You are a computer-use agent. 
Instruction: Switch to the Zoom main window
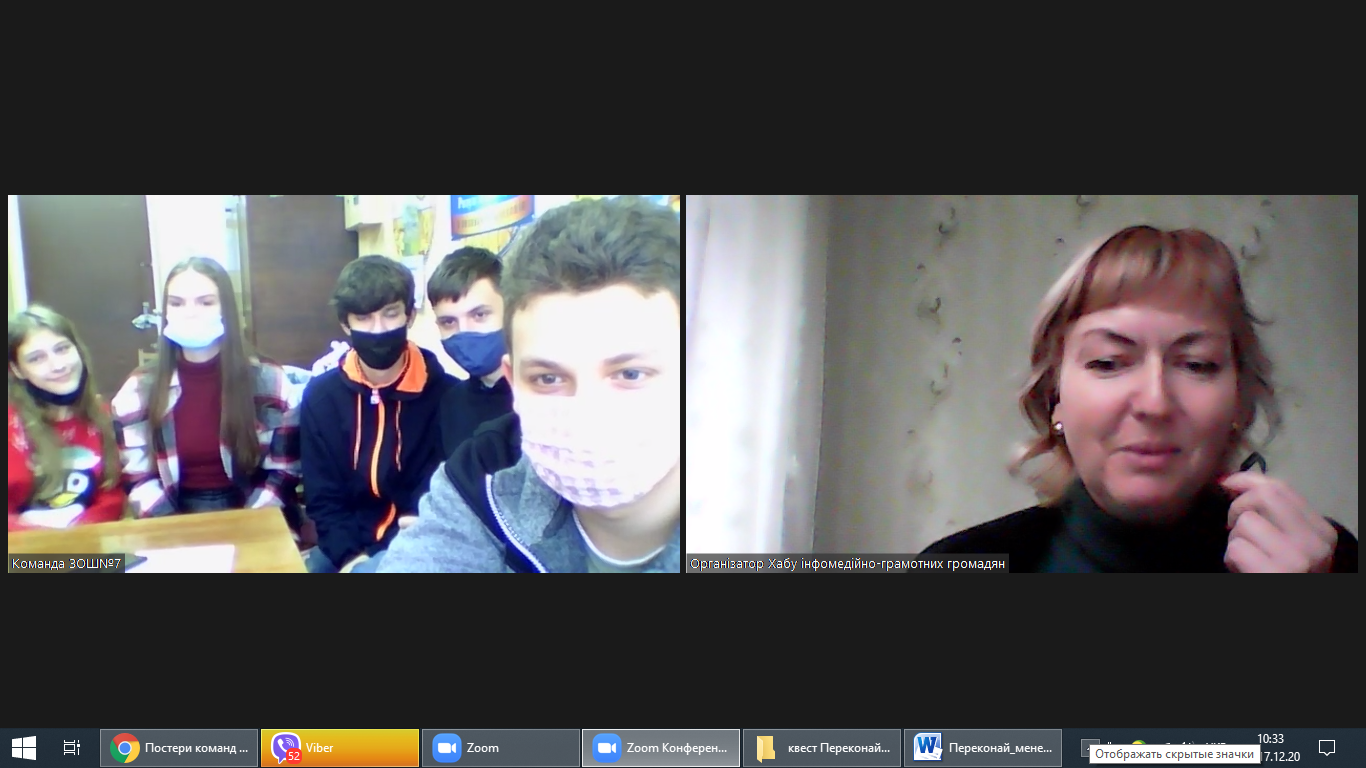[x=500, y=747]
